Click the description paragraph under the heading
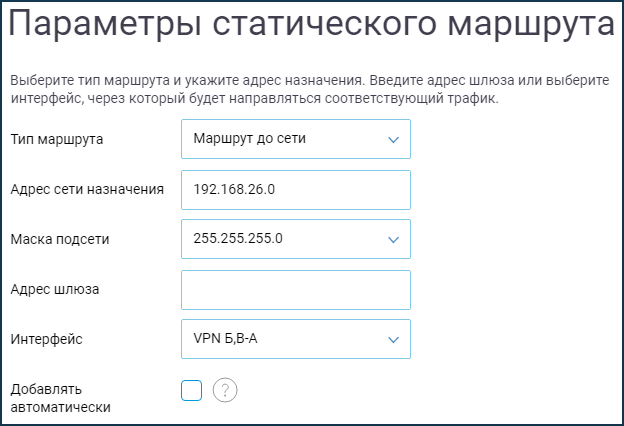The image size is (624, 426). [x=310, y=89]
